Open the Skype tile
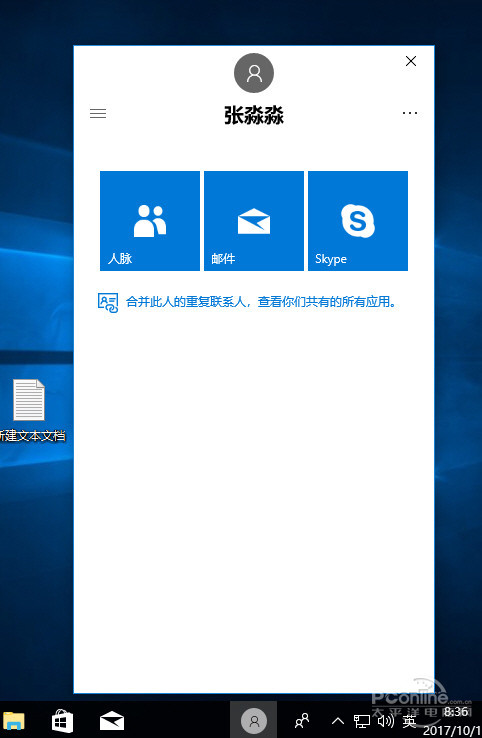Viewport: 482px width, 738px height. [x=358, y=221]
